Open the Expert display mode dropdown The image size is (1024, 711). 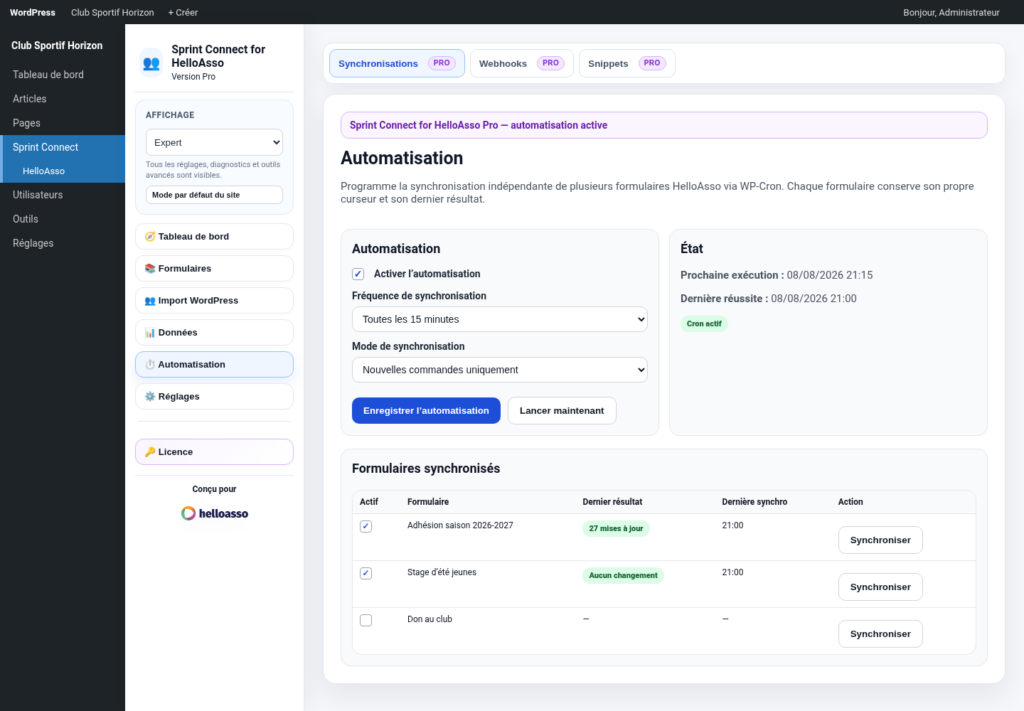pyautogui.click(x=214, y=142)
